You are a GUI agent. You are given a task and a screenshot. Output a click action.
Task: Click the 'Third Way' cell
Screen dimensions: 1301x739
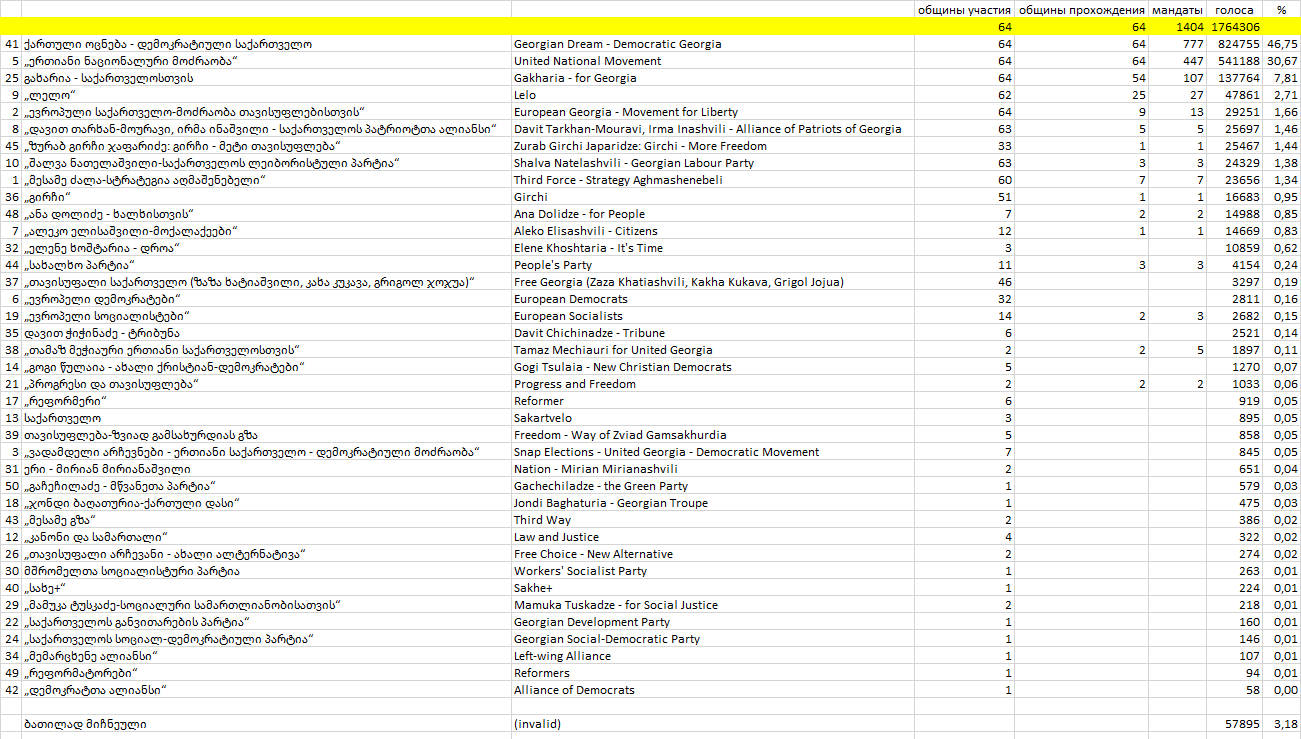click(x=713, y=520)
